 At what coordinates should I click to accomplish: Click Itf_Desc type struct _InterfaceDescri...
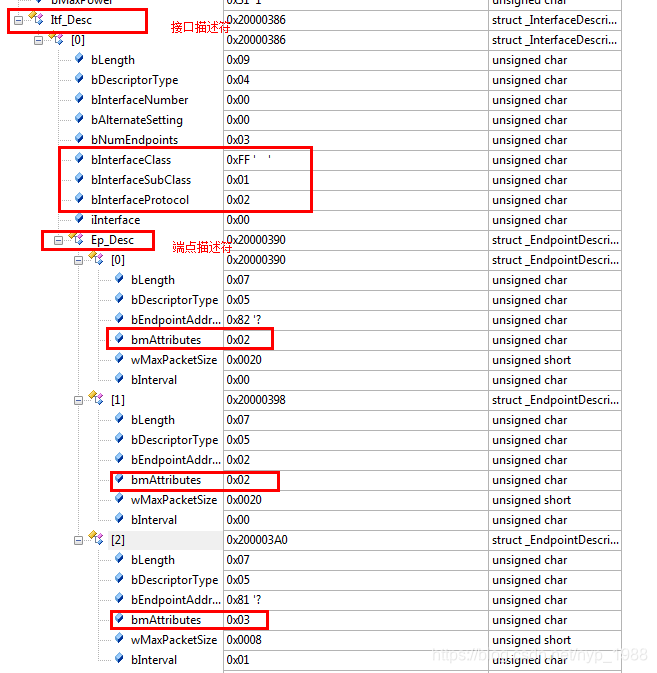[x=554, y=20]
